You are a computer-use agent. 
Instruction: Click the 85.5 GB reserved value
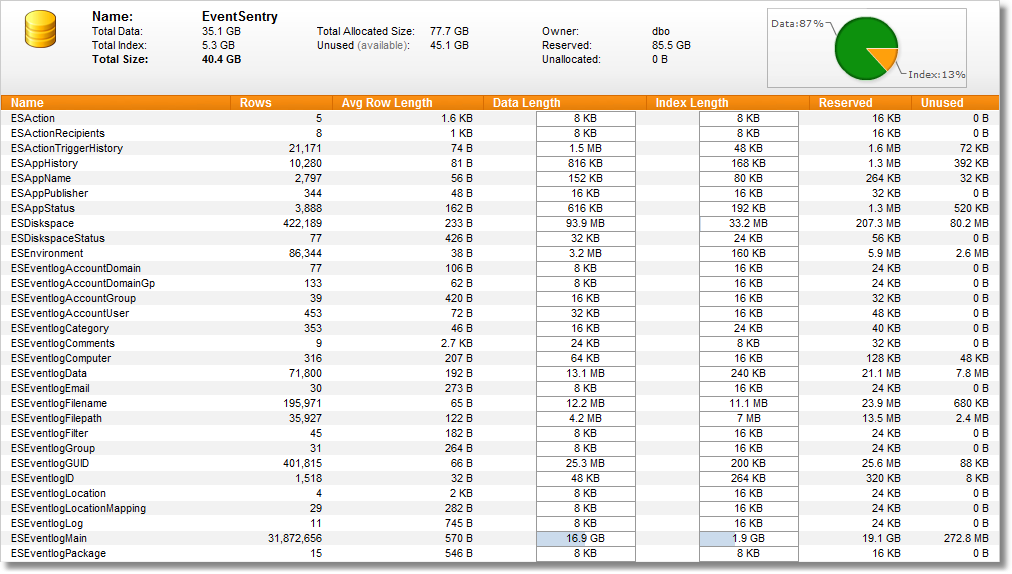(x=671, y=45)
